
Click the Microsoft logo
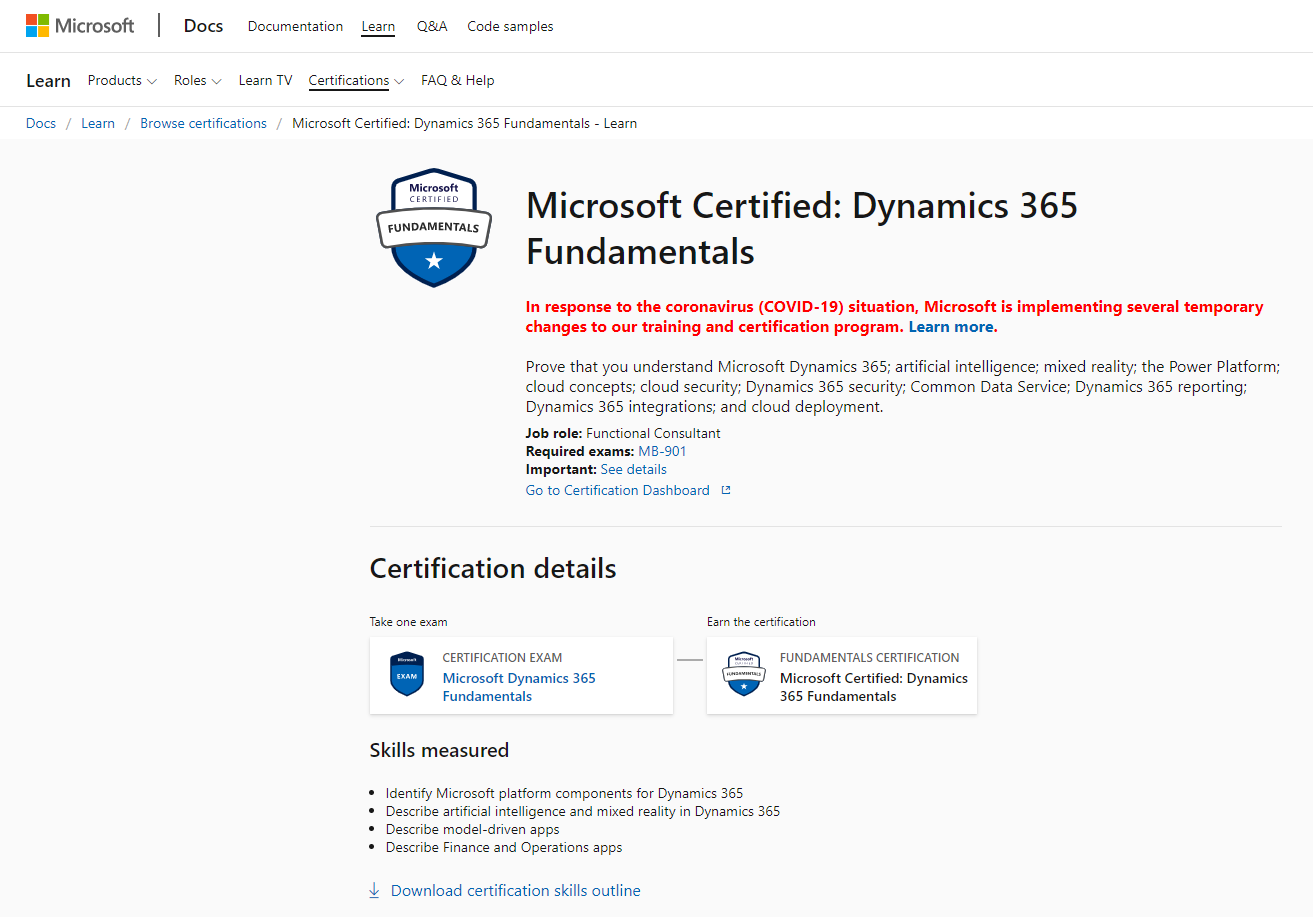click(80, 26)
